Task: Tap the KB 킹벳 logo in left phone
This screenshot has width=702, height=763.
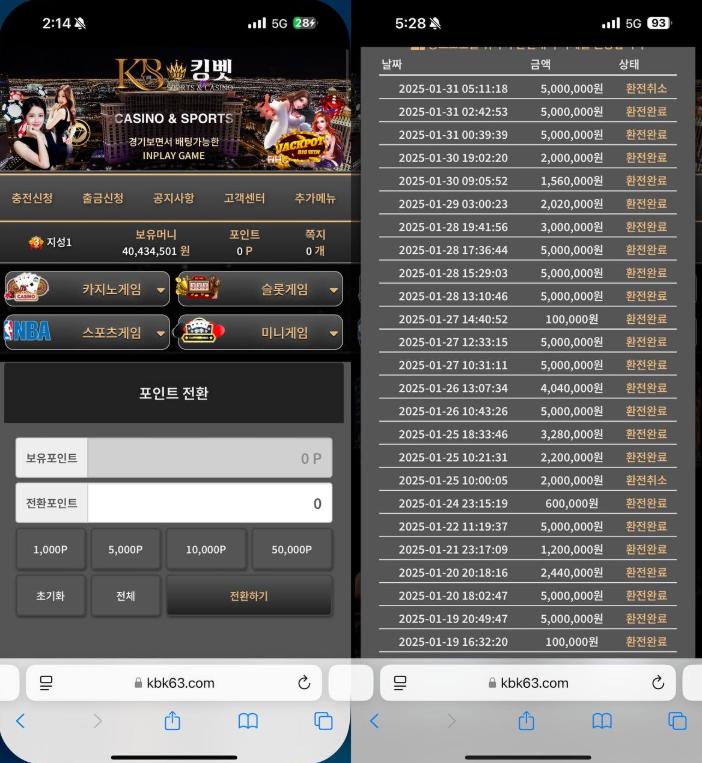Action: click(174, 74)
